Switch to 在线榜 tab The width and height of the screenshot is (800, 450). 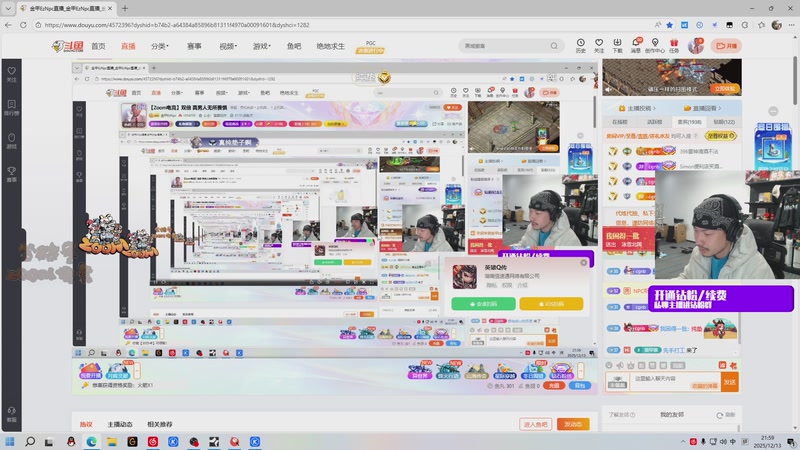tap(619, 122)
